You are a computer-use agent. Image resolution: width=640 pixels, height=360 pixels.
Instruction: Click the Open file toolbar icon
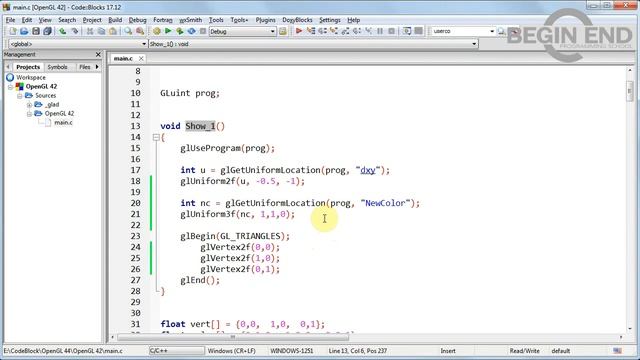click(x=24, y=31)
